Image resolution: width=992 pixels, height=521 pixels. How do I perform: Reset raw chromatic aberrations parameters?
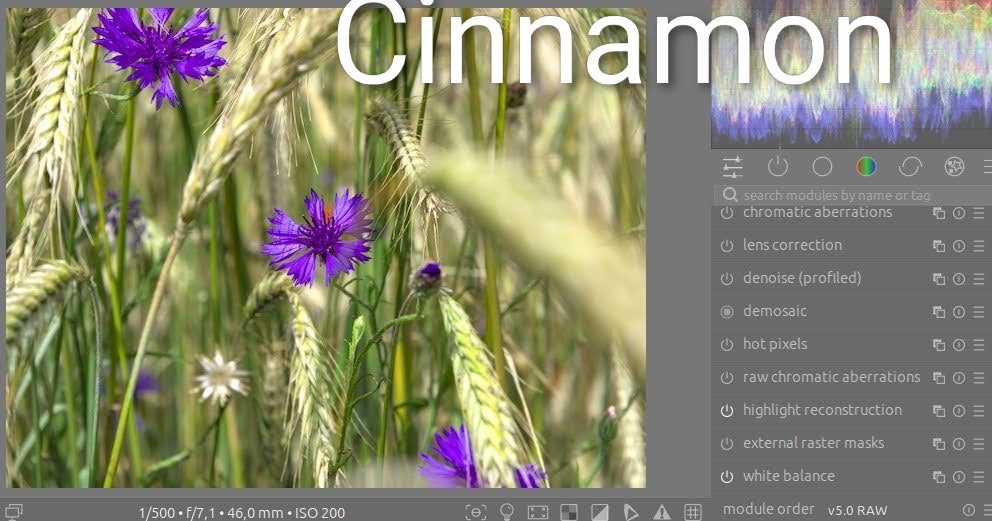(959, 378)
